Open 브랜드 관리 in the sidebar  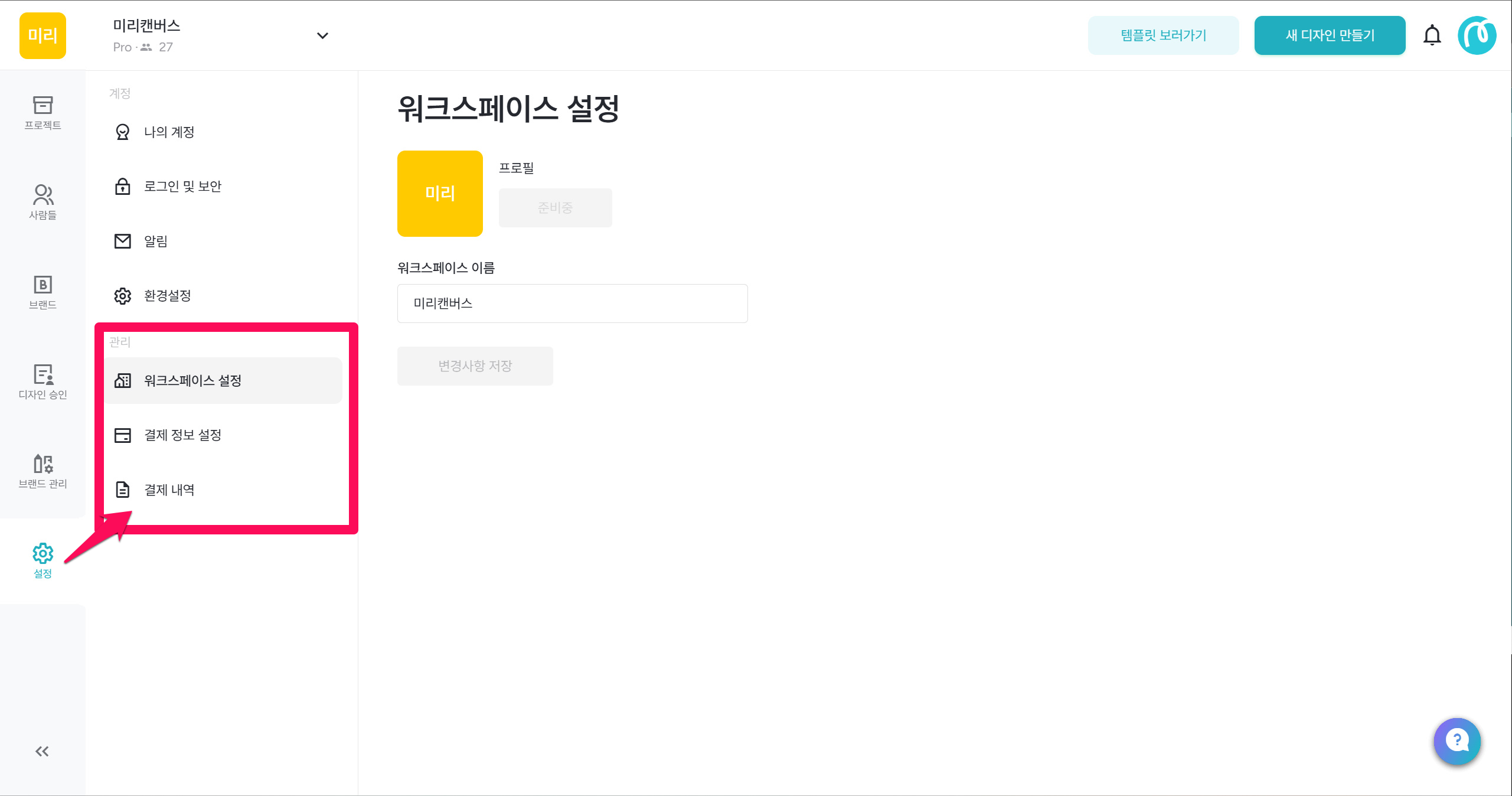click(x=43, y=471)
